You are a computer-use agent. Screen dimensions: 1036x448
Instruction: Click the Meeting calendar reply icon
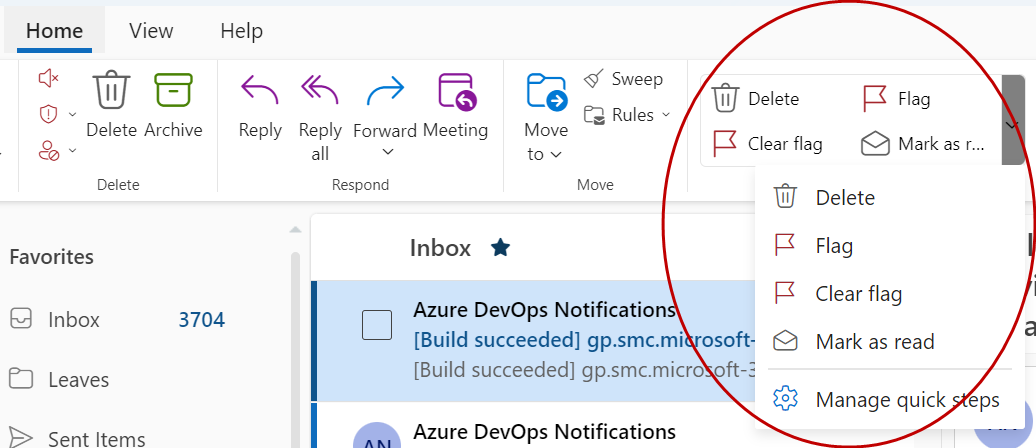(x=457, y=91)
